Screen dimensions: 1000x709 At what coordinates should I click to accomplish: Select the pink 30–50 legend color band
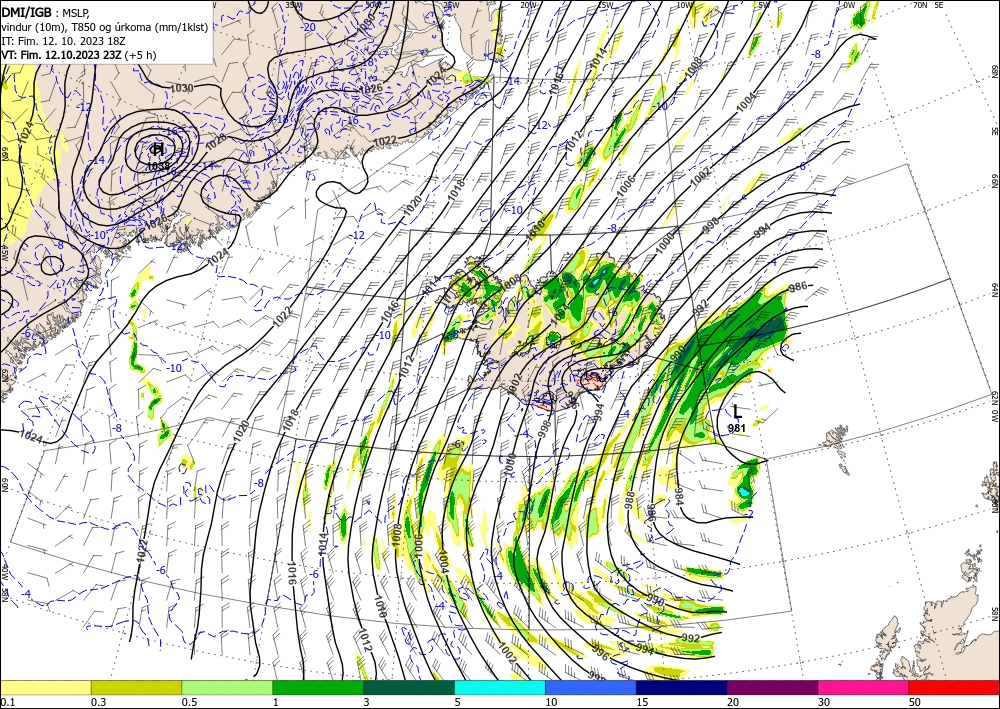pyautogui.click(x=864, y=687)
